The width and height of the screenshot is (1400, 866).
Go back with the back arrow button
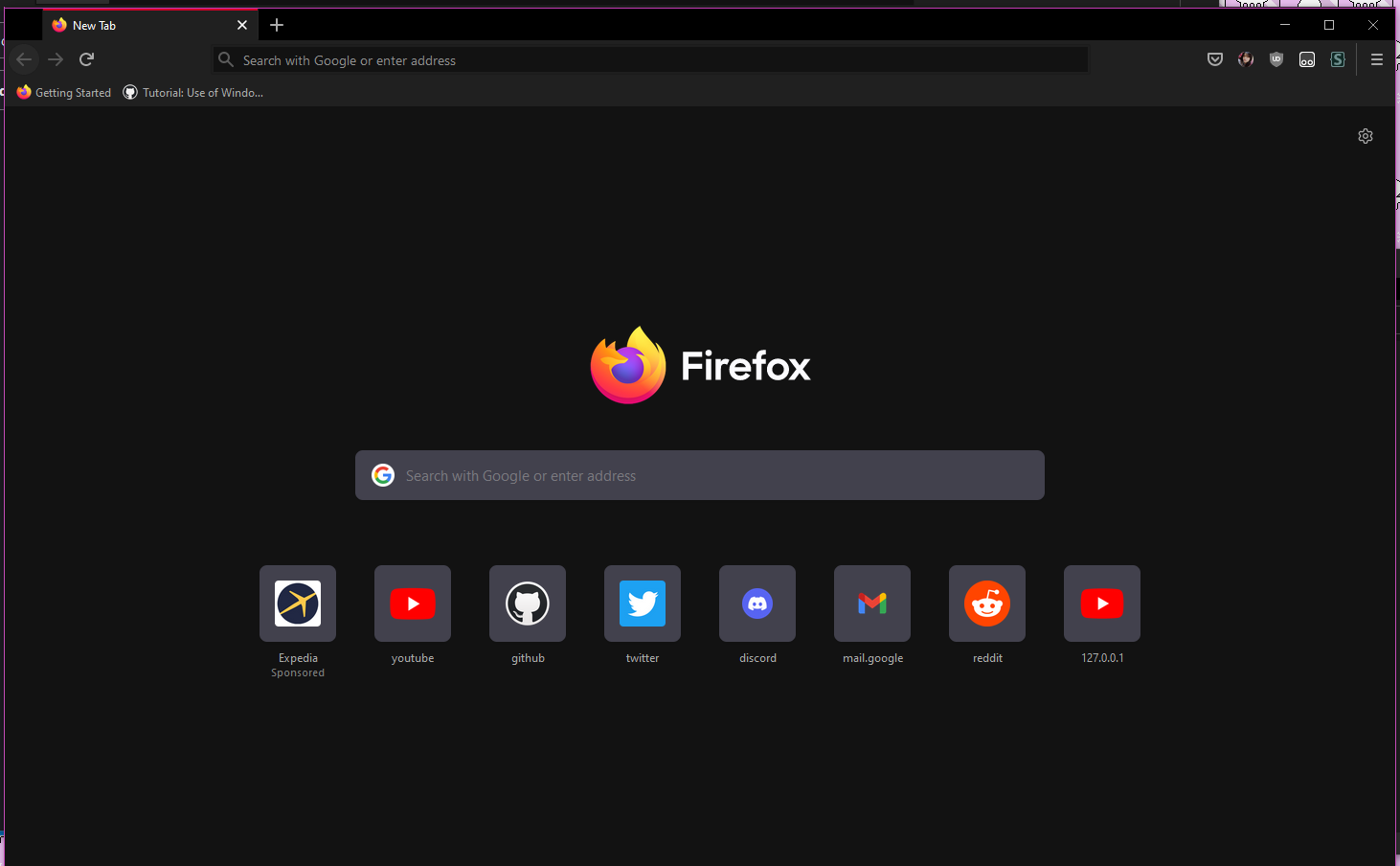click(25, 59)
